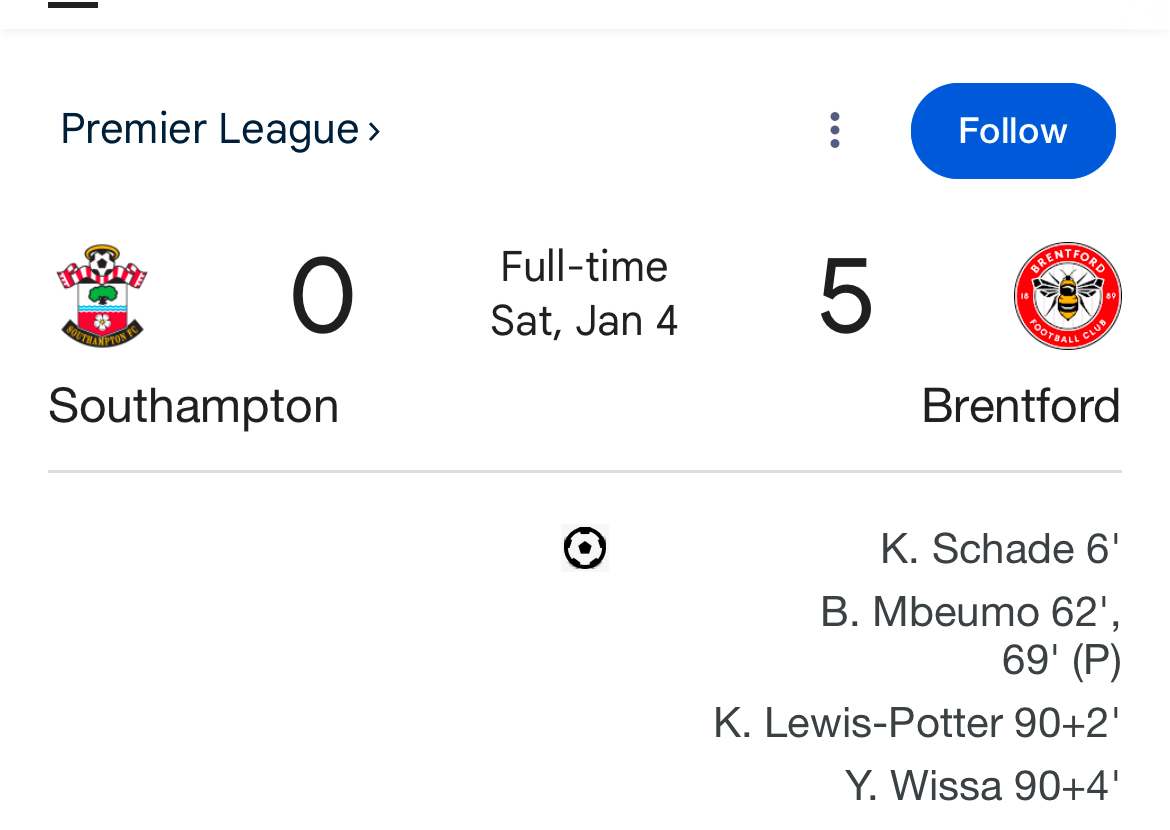Viewport: 1170px width, 830px height.
Task: Select the Brentford team name
Action: (1020, 406)
